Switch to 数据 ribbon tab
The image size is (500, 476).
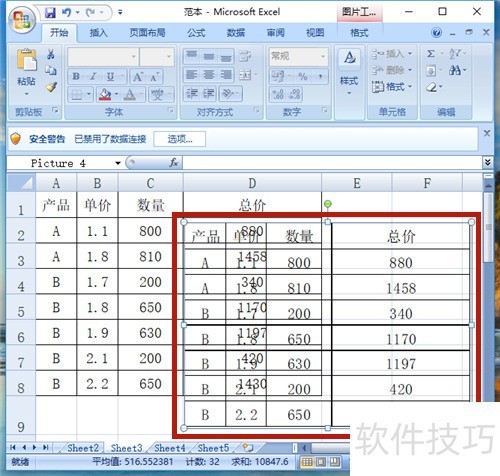point(236,33)
